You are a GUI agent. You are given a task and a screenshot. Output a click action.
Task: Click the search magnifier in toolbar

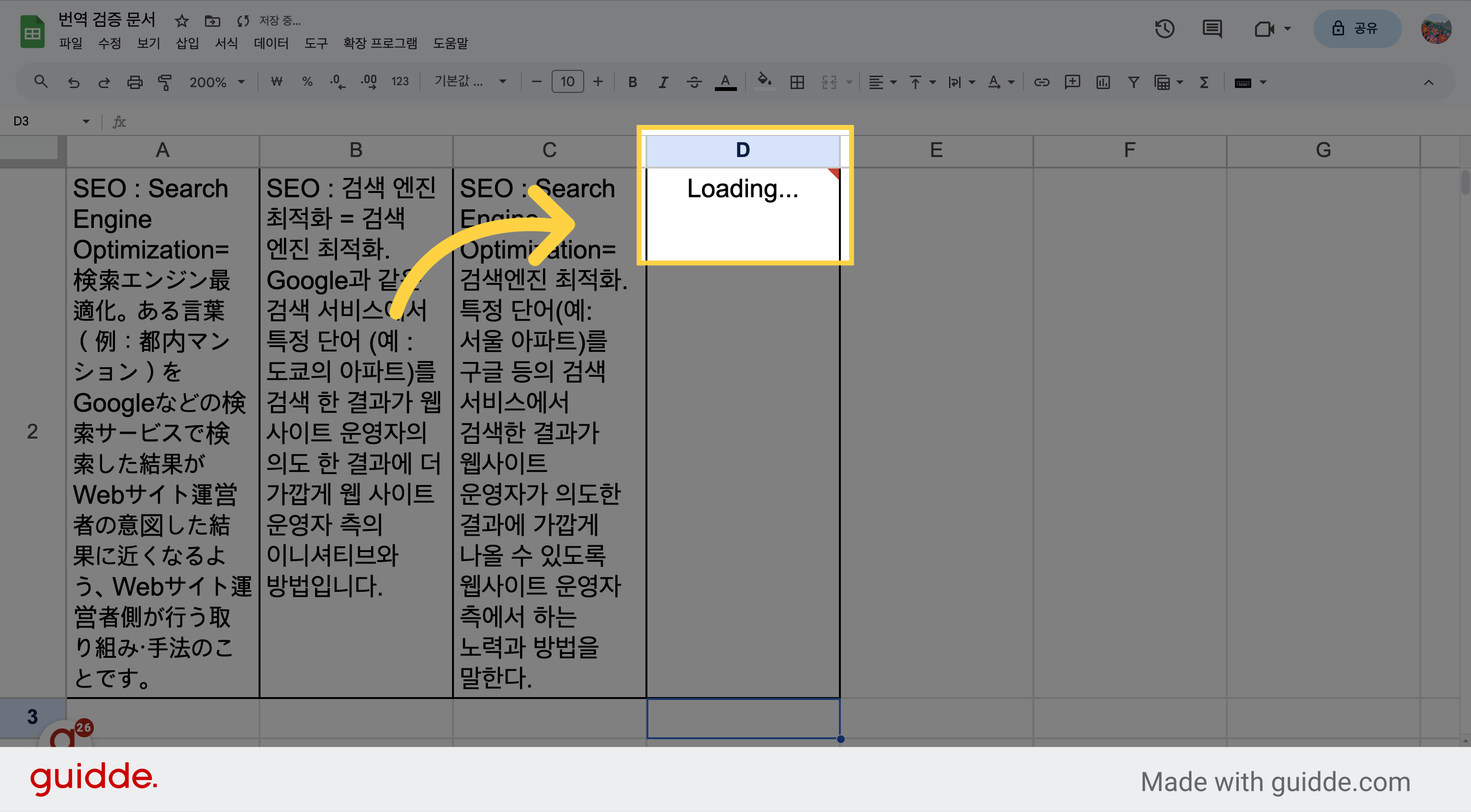[x=41, y=82]
